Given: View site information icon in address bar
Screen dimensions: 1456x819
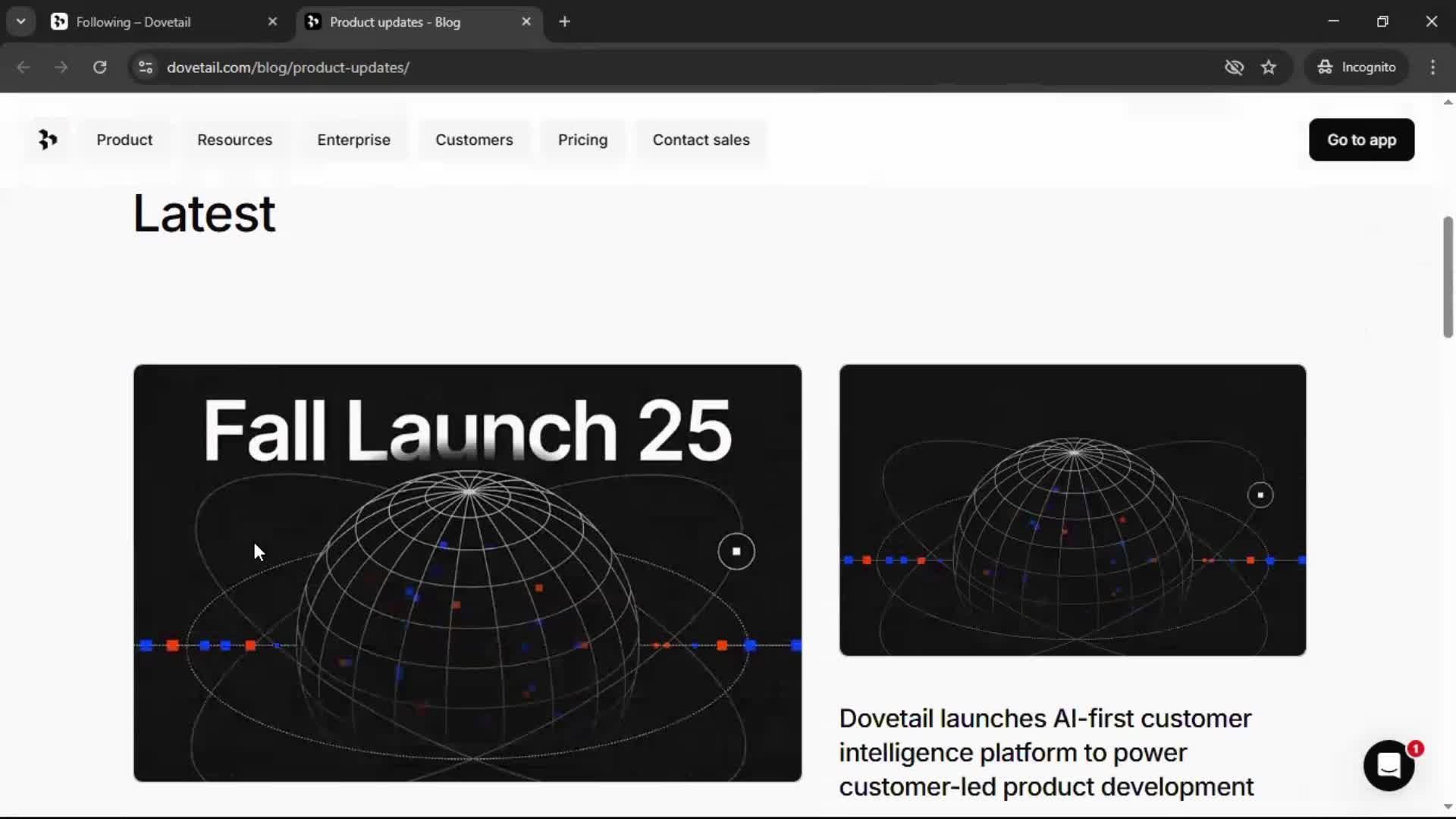Looking at the screenshot, I should click(146, 67).
